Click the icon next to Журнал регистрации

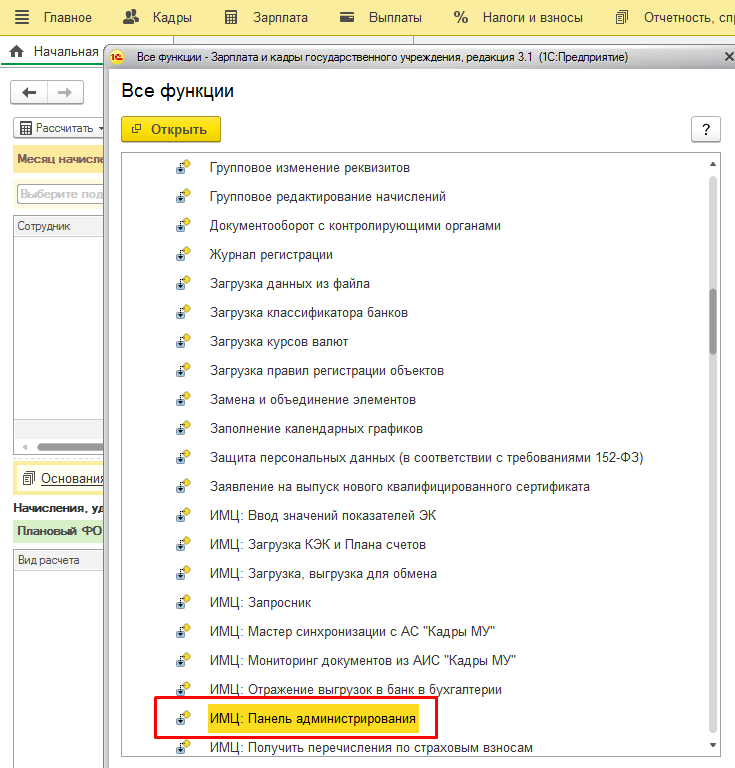tap(183, 255)
